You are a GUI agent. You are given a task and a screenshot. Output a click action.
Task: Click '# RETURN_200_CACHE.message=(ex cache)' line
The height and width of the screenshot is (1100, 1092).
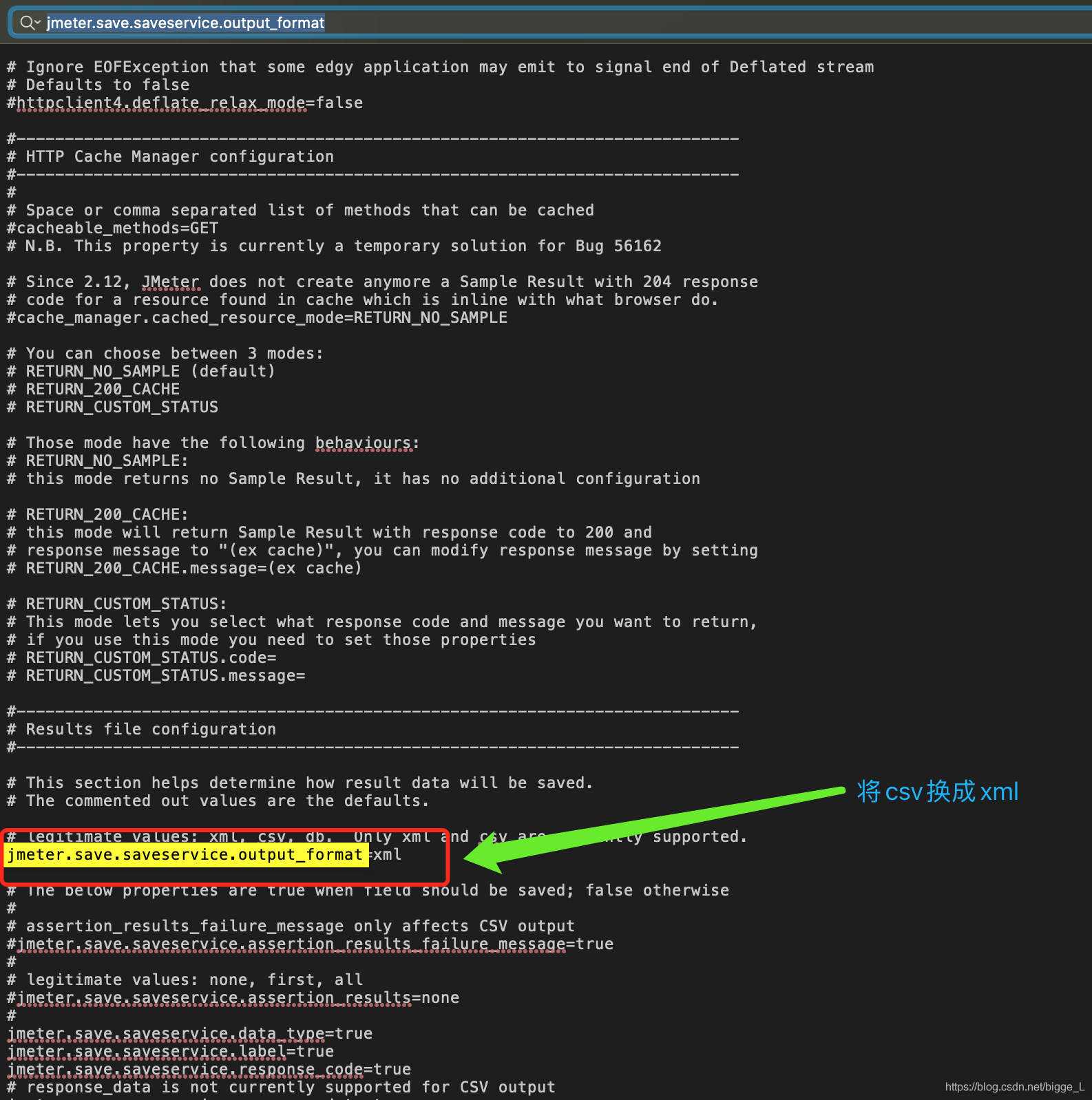pos(185,569)
